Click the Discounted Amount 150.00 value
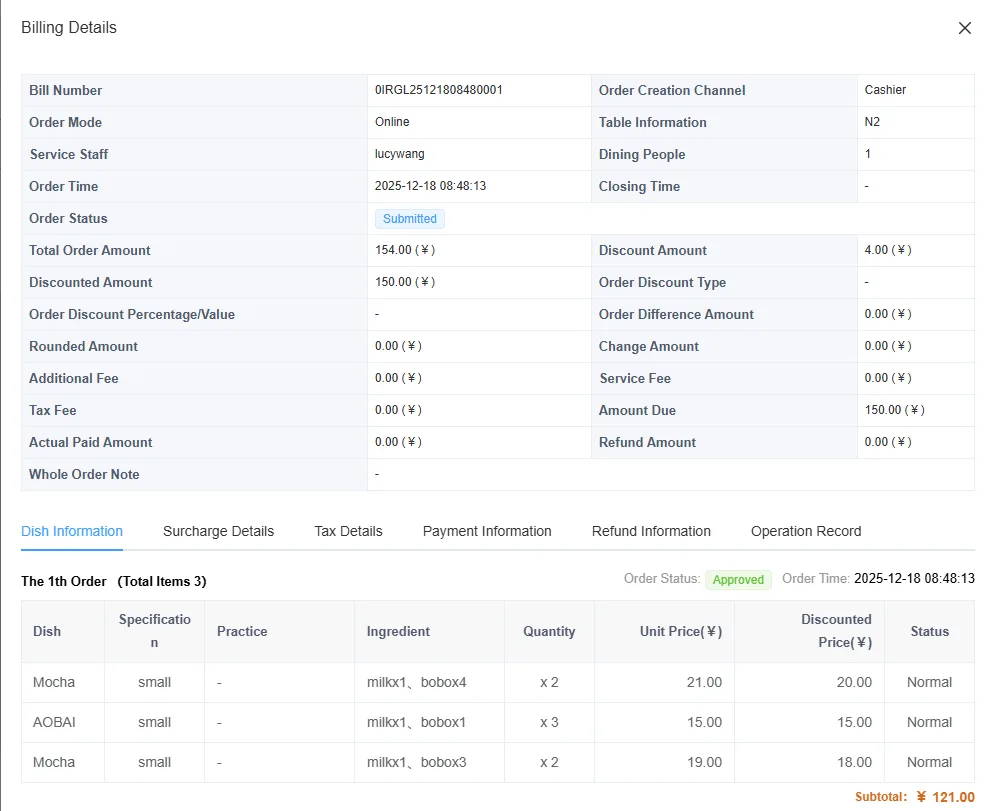The width and height of the screenshot is (993, 811). (405, 282)
